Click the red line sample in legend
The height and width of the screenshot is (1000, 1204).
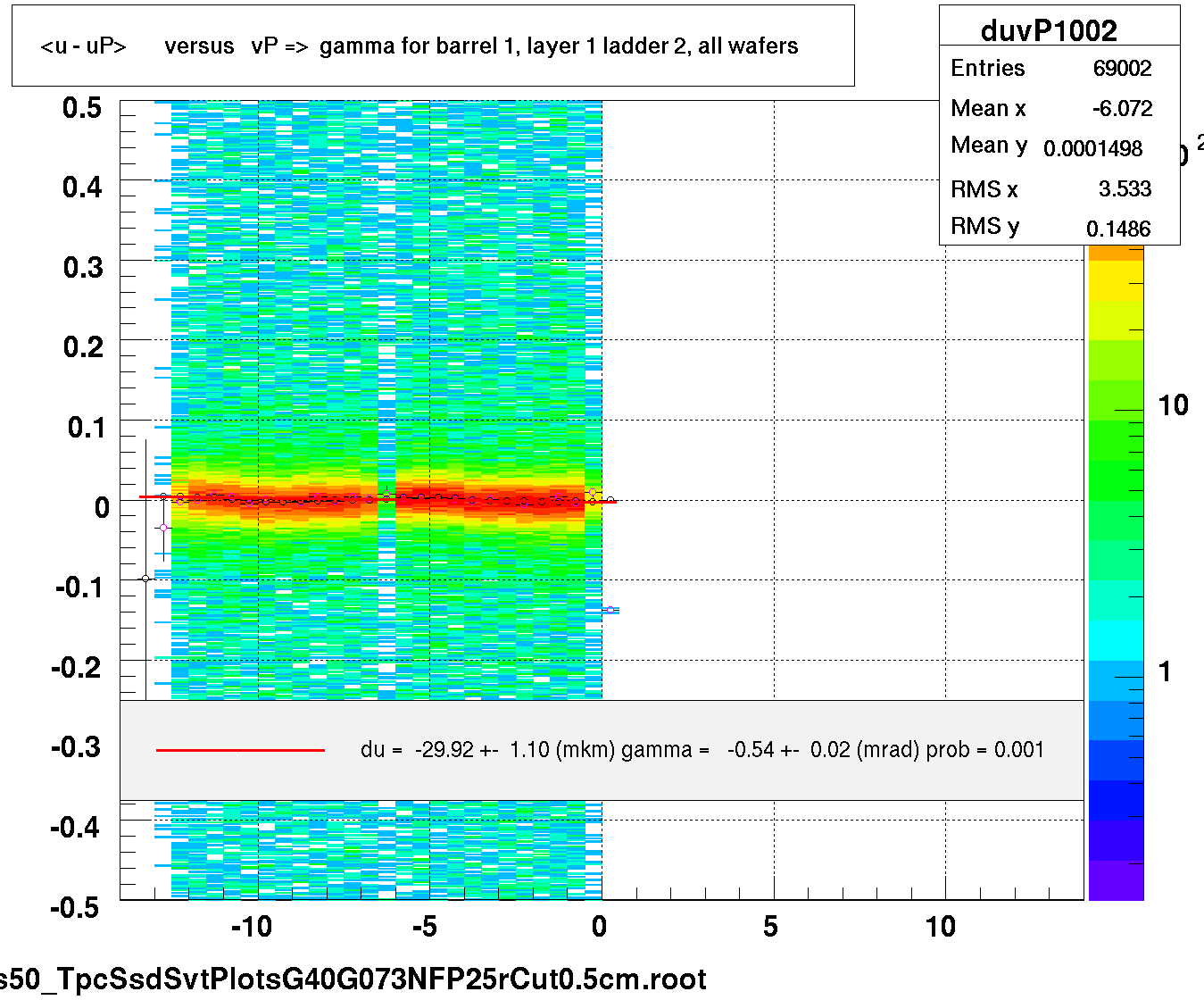(240, 750)
